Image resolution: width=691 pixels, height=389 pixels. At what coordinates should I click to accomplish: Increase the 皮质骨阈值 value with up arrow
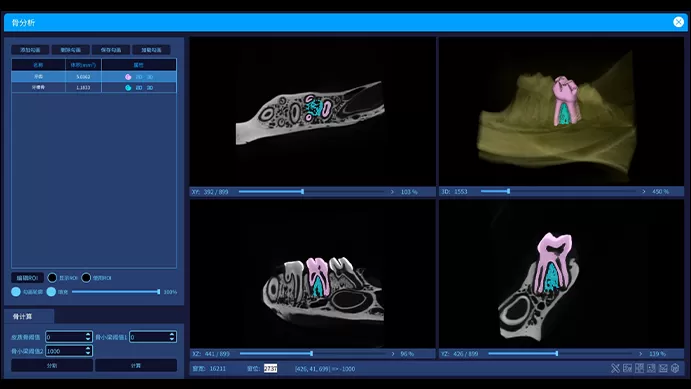click(88, 334)
